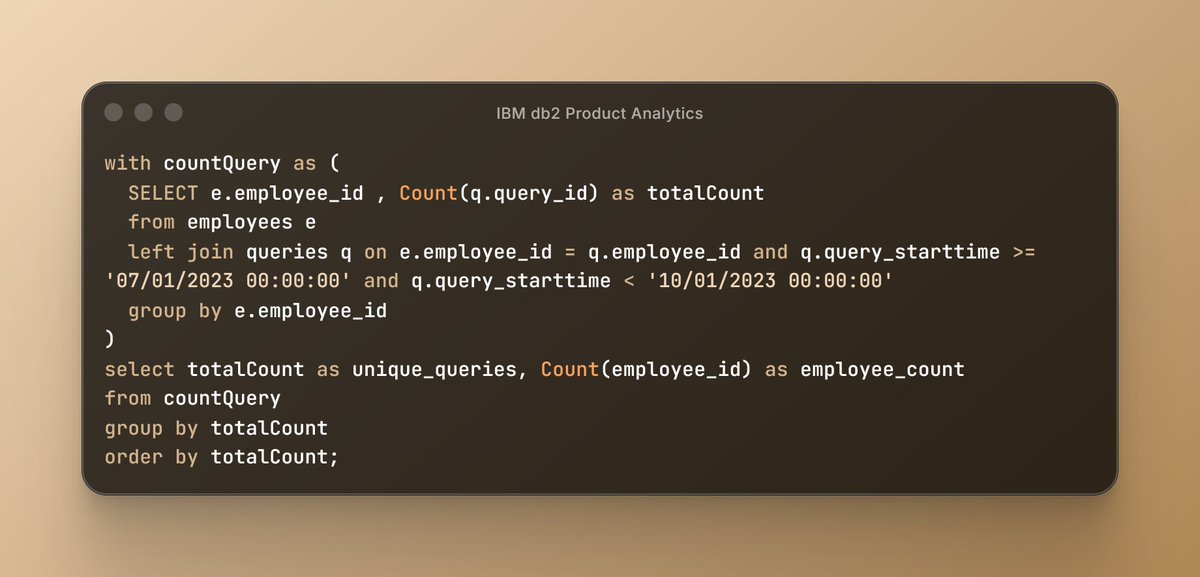The width and height of the screenshot is (1200, 577).
Task: Click 'Count(q.query_id)' expression
Action: click(499, 193)
